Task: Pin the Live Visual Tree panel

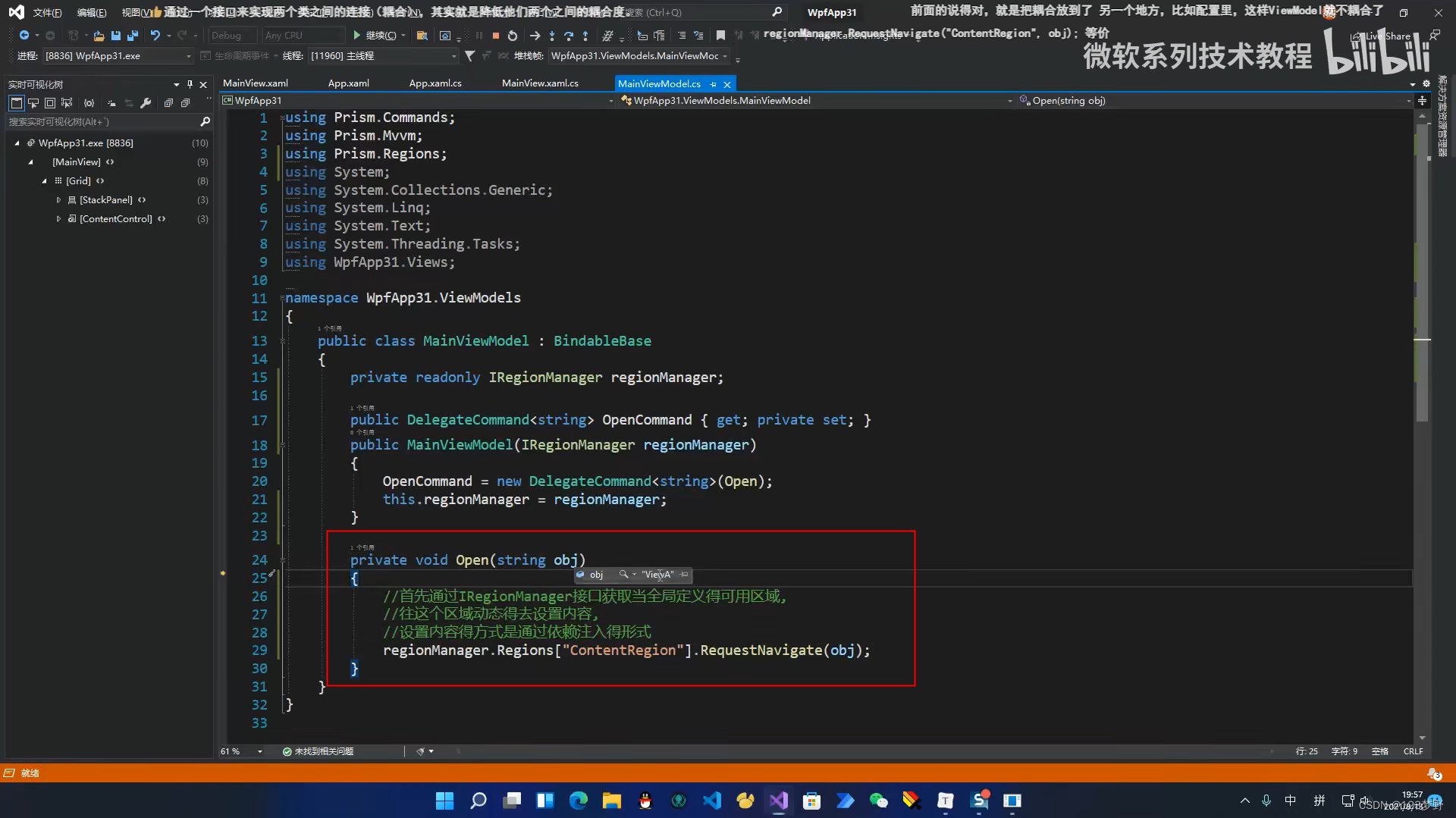Action: [190, 84]
